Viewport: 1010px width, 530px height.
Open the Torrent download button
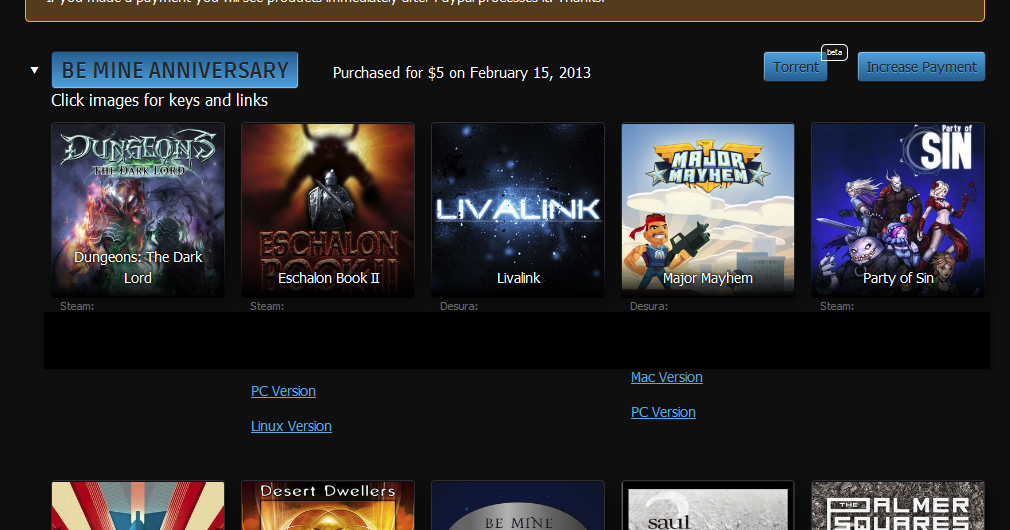(x=796, y=67)
